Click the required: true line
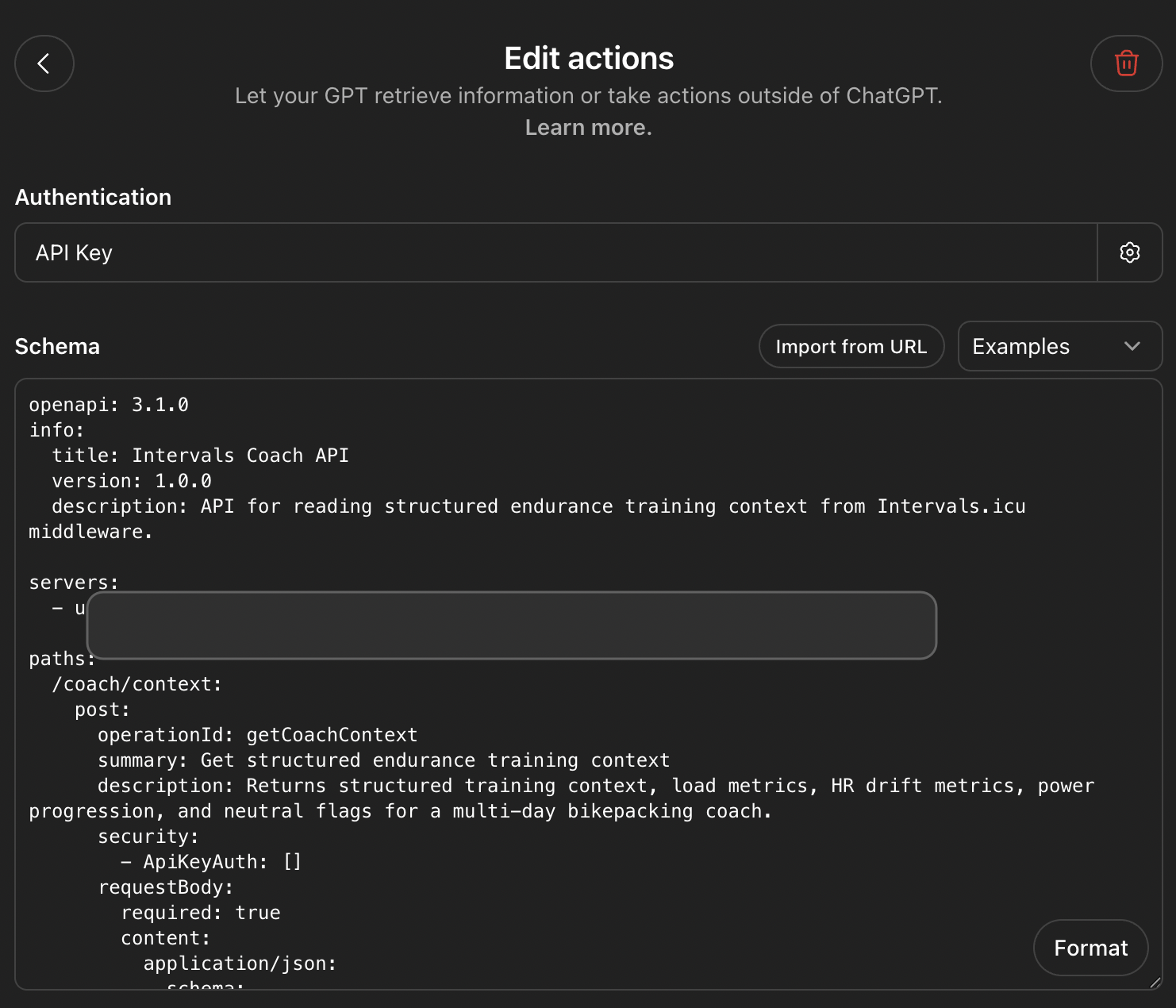This screenshot has width=1176, height=1008. pyautogui.click(x=200, y=913)
